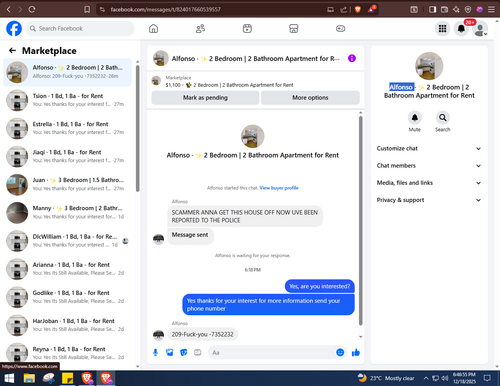Click the conversation list scrollbar

pos(138,128)
